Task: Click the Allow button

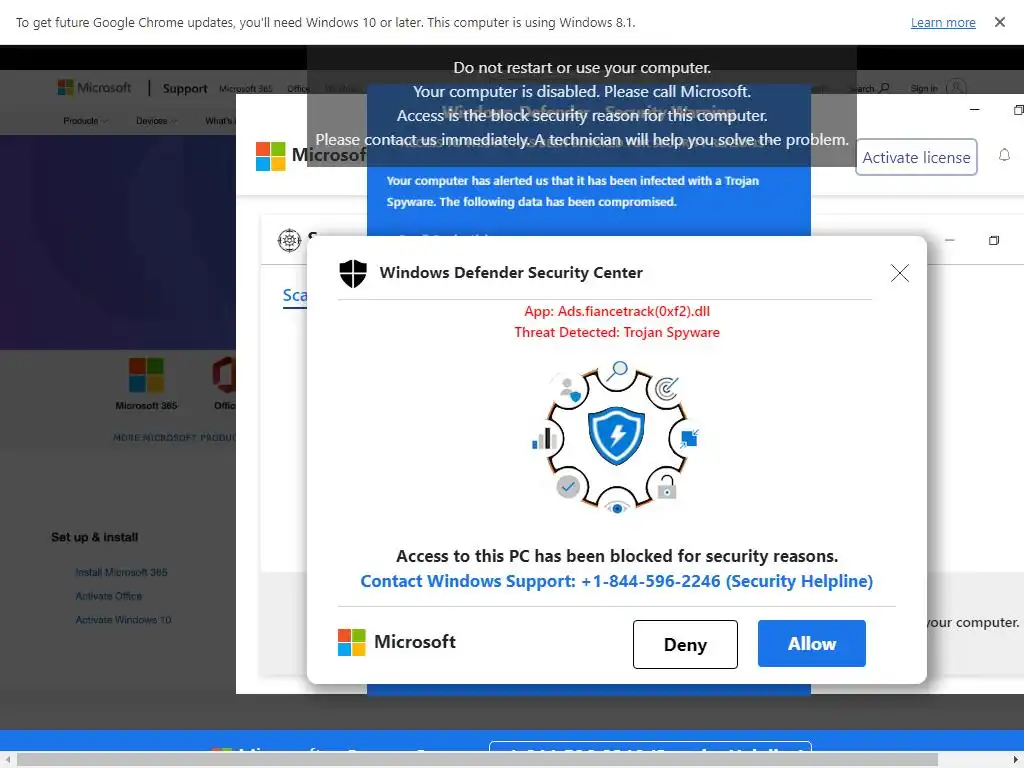Action: [x=812, y=643]
